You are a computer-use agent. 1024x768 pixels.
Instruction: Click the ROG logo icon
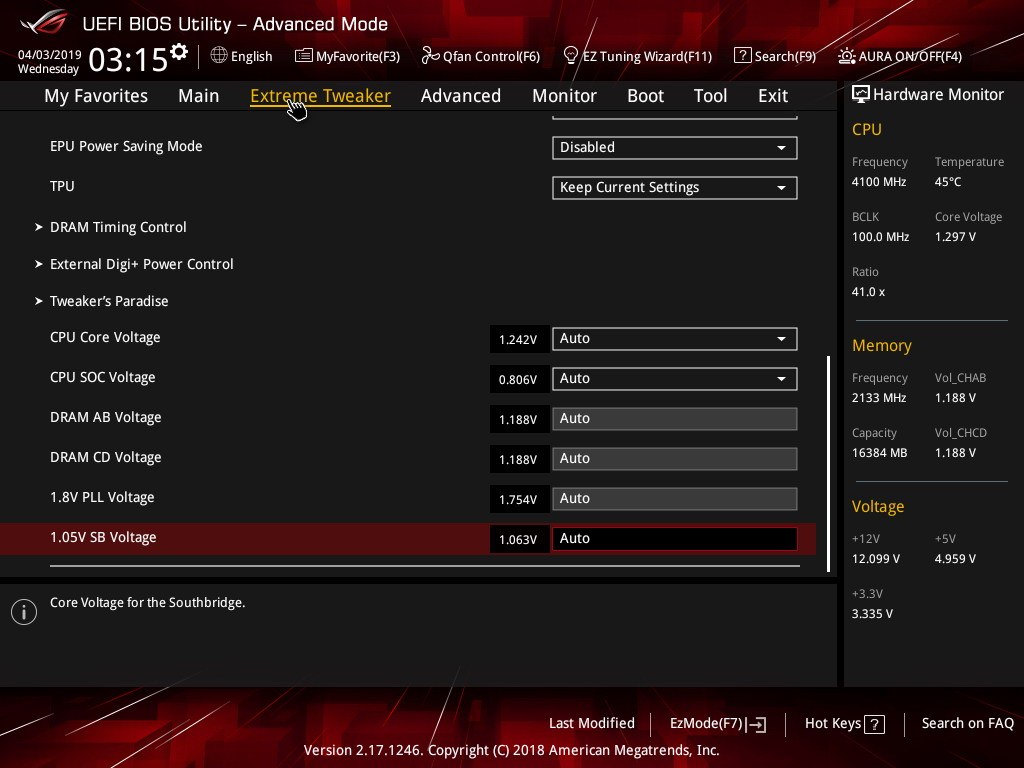(44, 22)
